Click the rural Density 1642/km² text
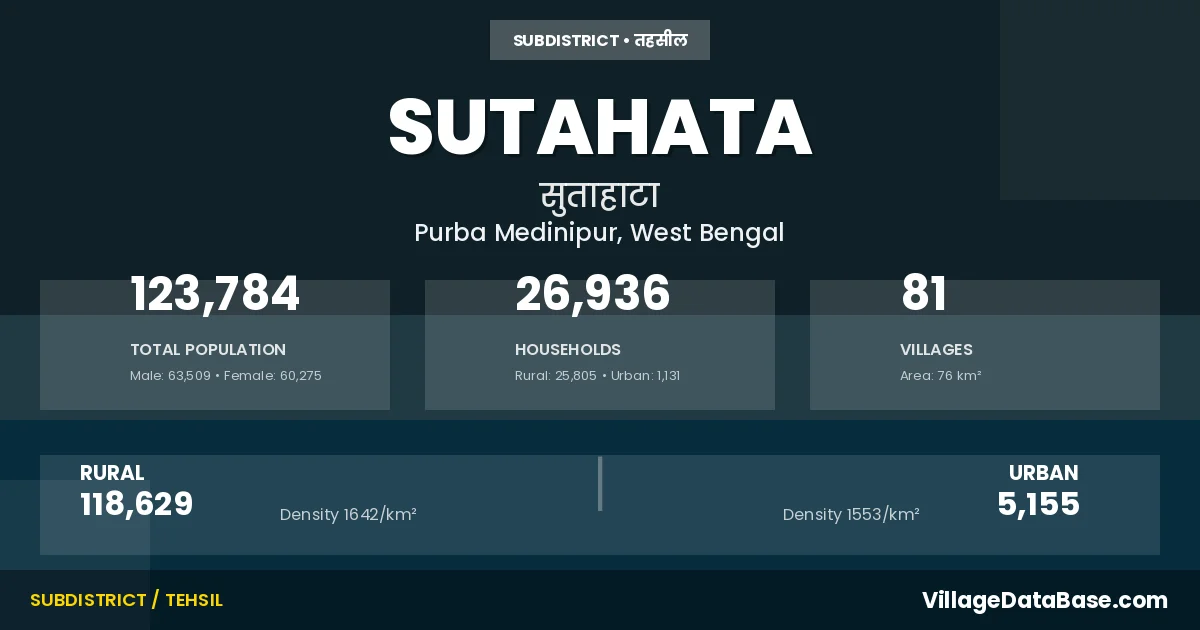Screen dimensions: 1200x630 (348, 515)
